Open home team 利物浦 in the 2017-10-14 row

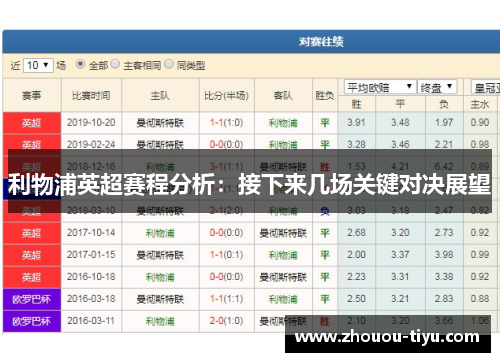point(160,233)
